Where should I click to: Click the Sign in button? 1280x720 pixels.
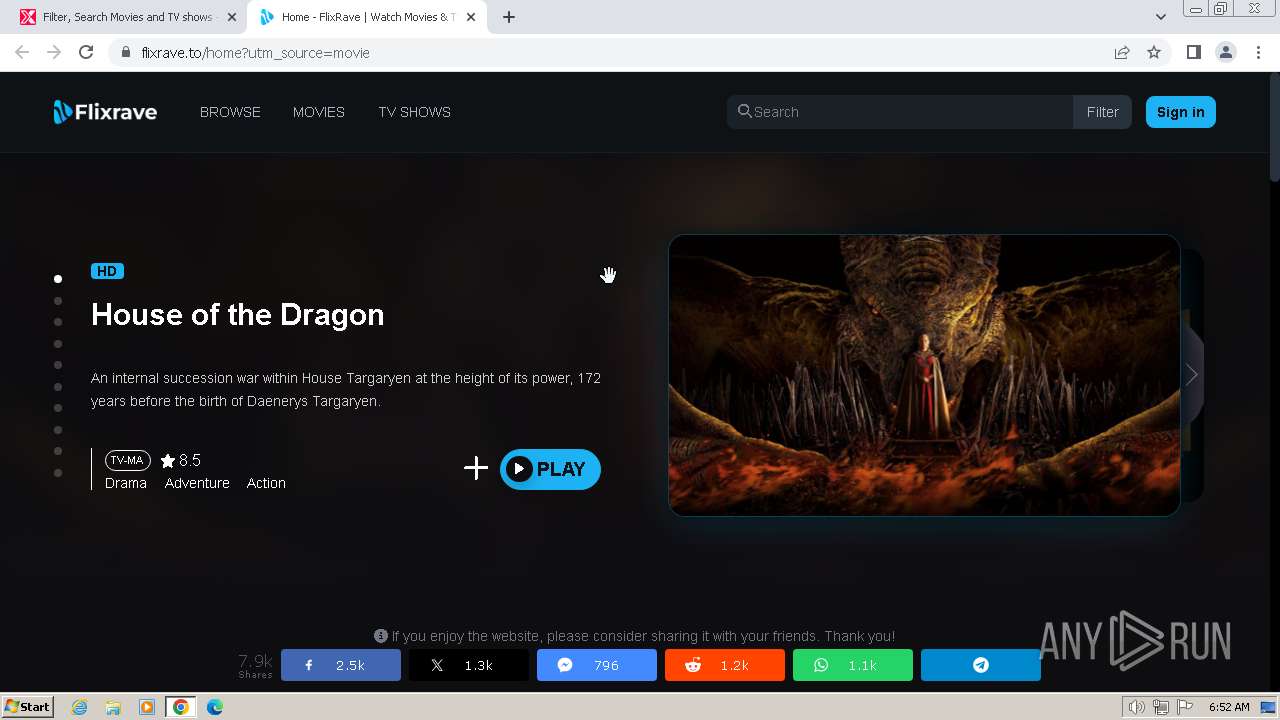[1180, 112]
